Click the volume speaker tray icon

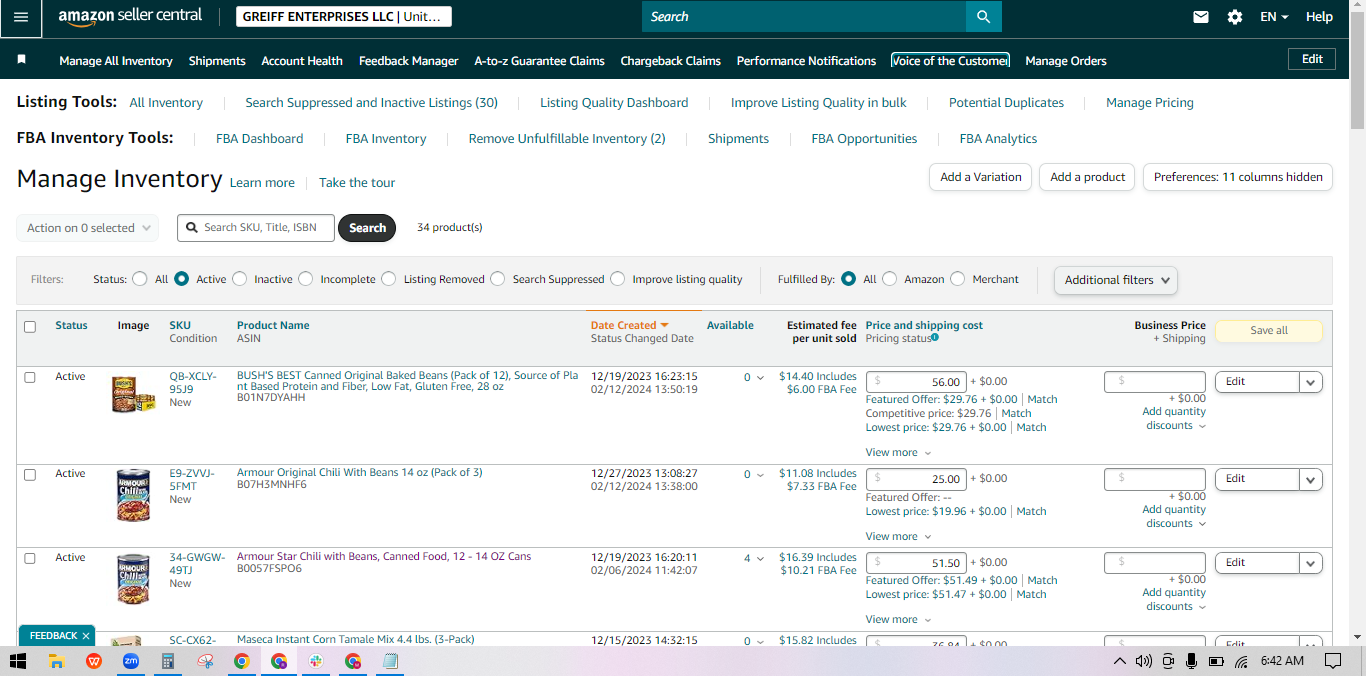[x=1143, y=661]
